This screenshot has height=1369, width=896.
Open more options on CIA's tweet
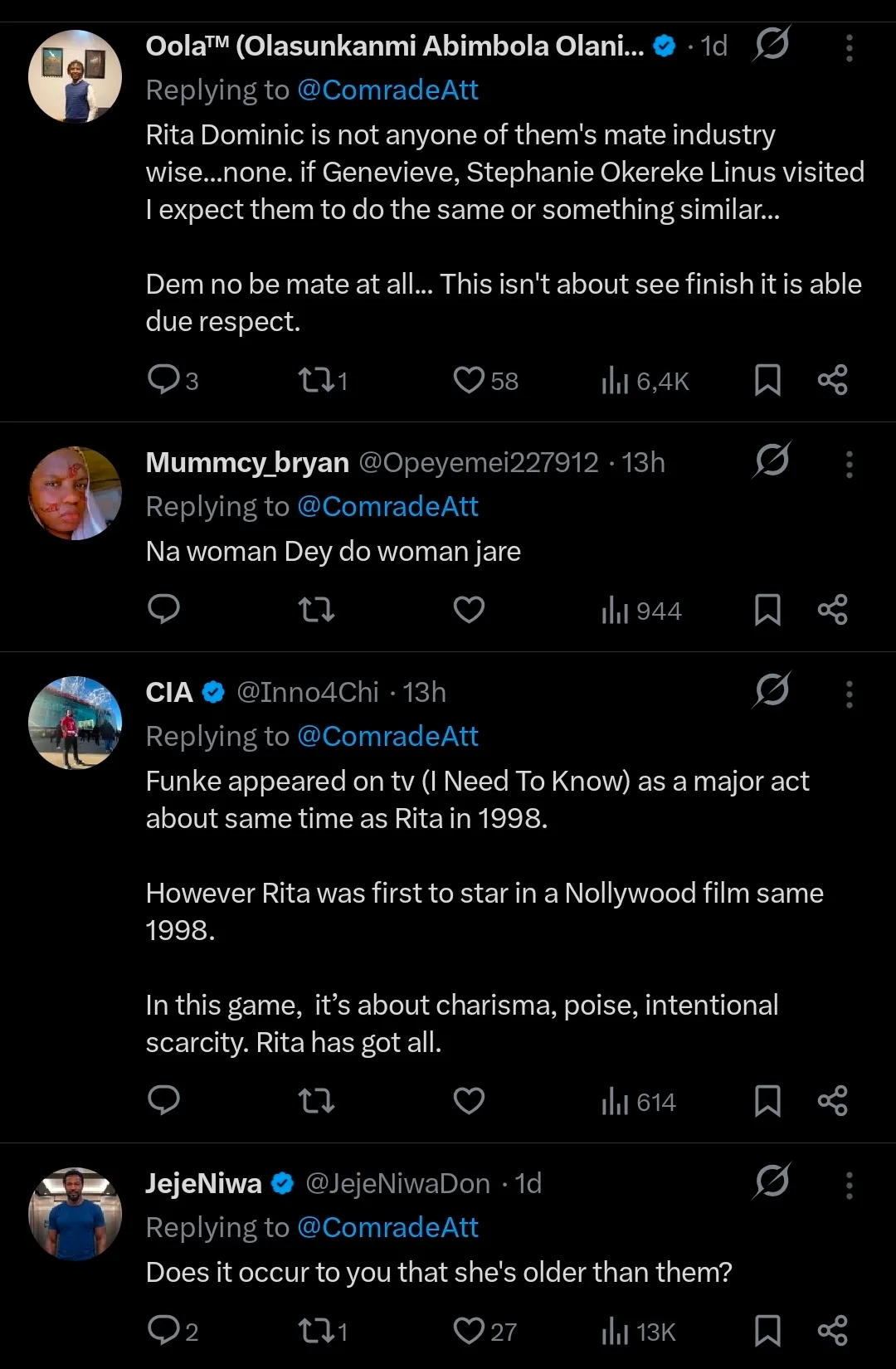click(x=849, y=694)
